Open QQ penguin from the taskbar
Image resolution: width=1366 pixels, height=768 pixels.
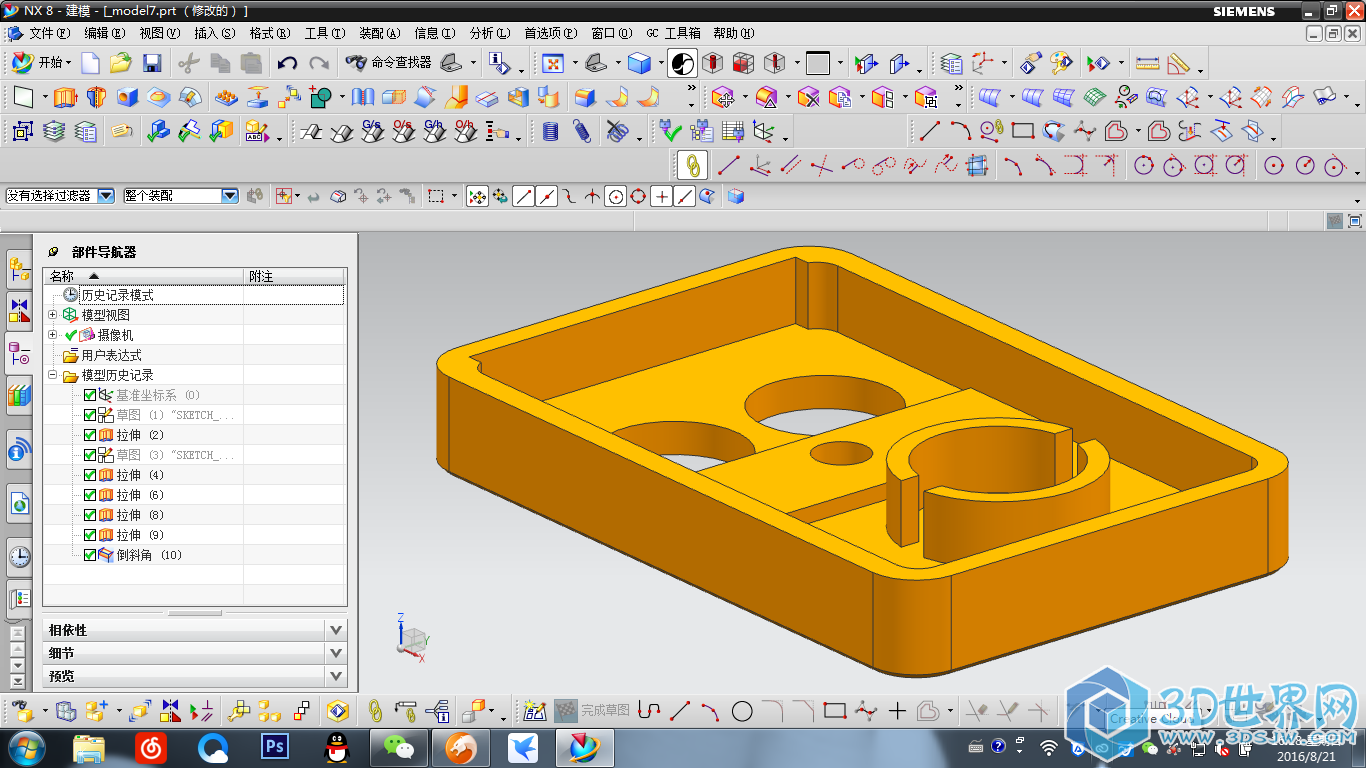pyautogui.click(x=336, y=746)
